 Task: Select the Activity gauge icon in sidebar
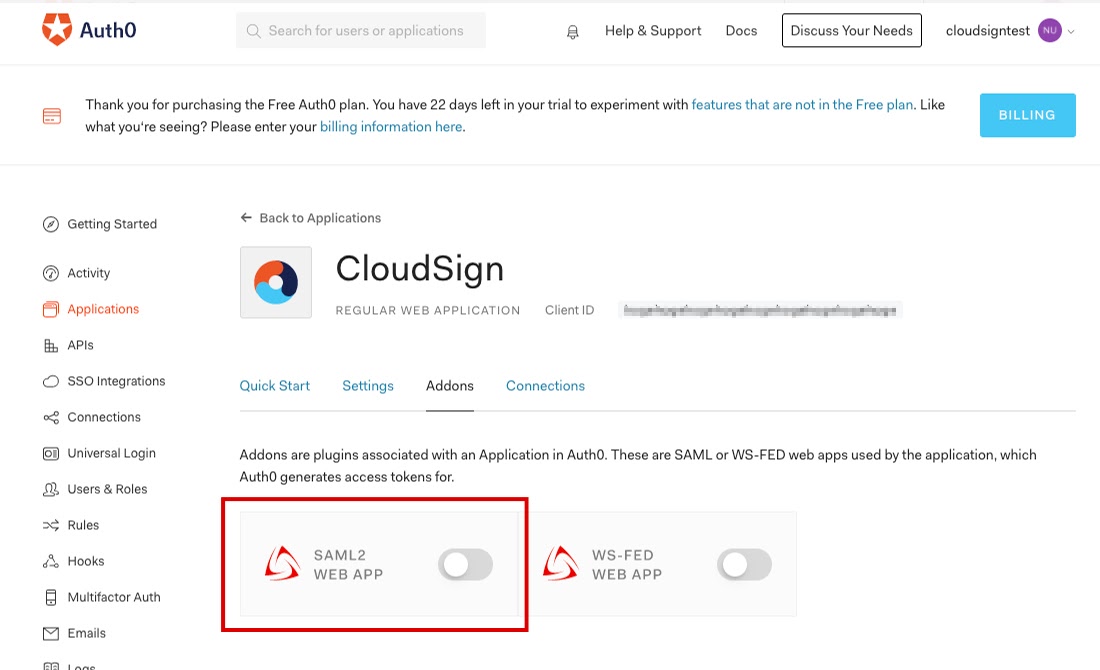coord(51,274)
